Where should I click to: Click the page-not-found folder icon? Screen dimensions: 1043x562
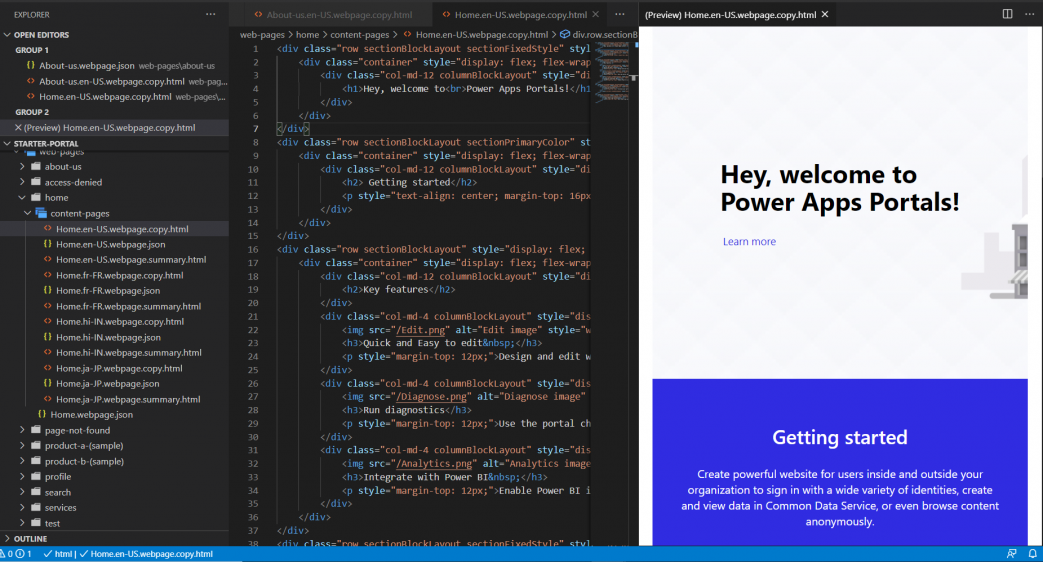tap(36, 430)
